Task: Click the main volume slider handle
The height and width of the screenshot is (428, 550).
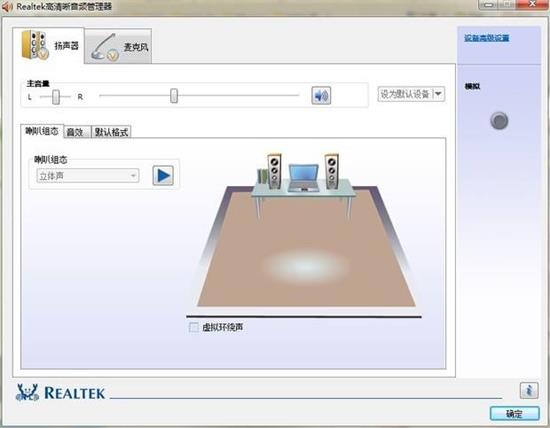Action: point(174,95)
